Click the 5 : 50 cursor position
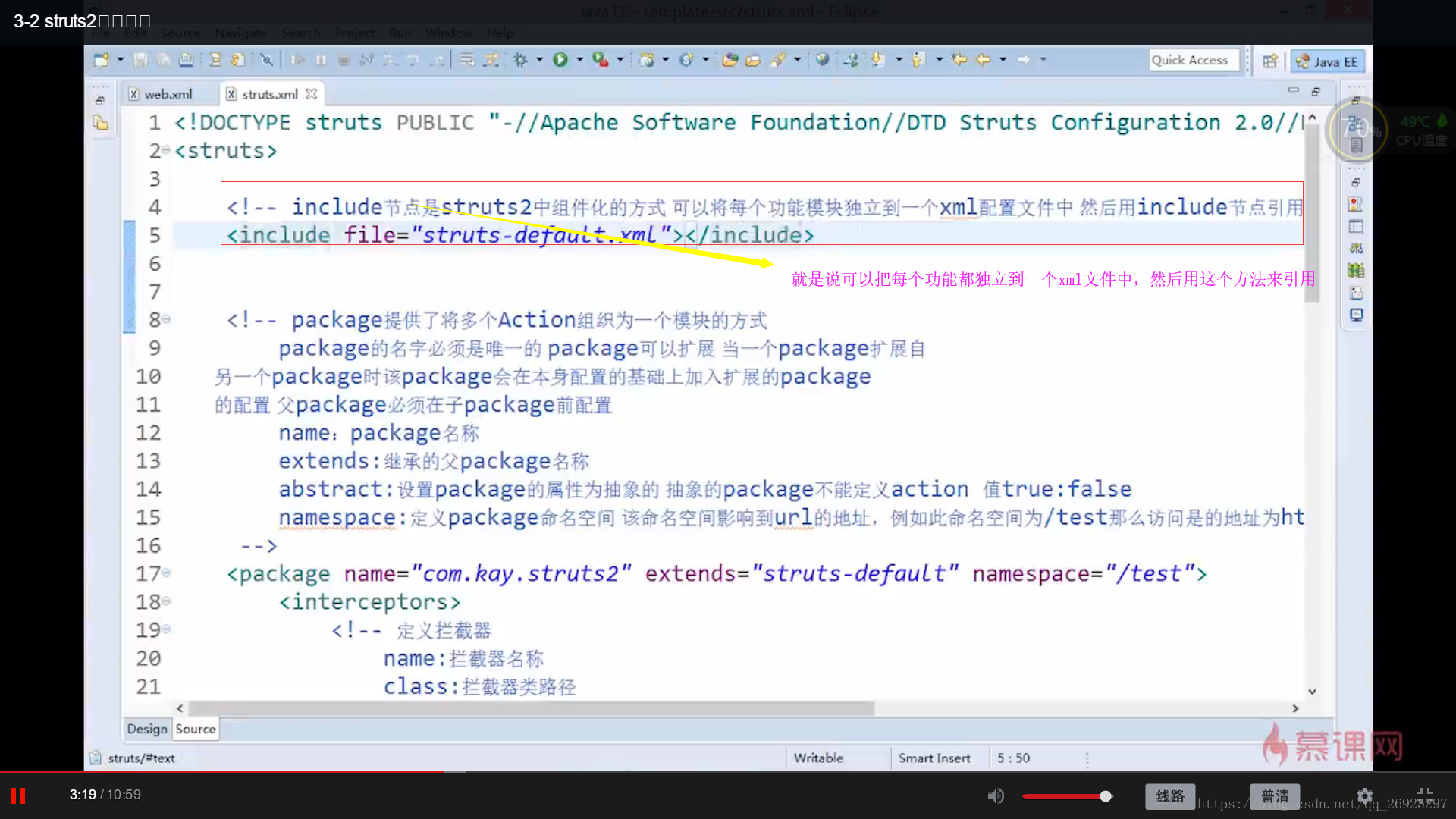1456x819 pixels. click(x=1014, y=758)
